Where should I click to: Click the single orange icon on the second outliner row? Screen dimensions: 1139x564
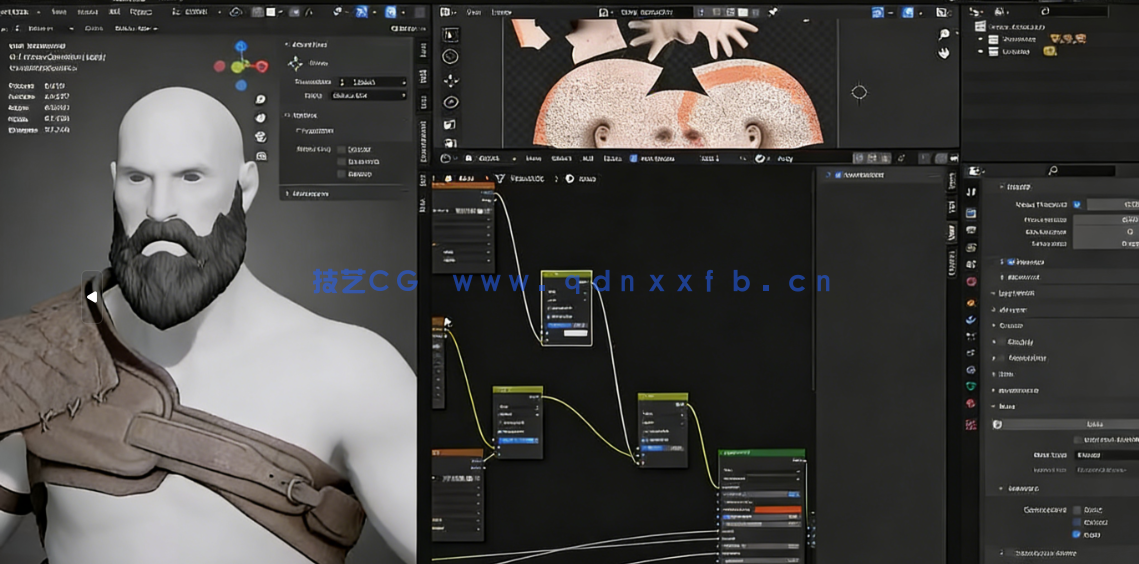tap(1049, 51)
